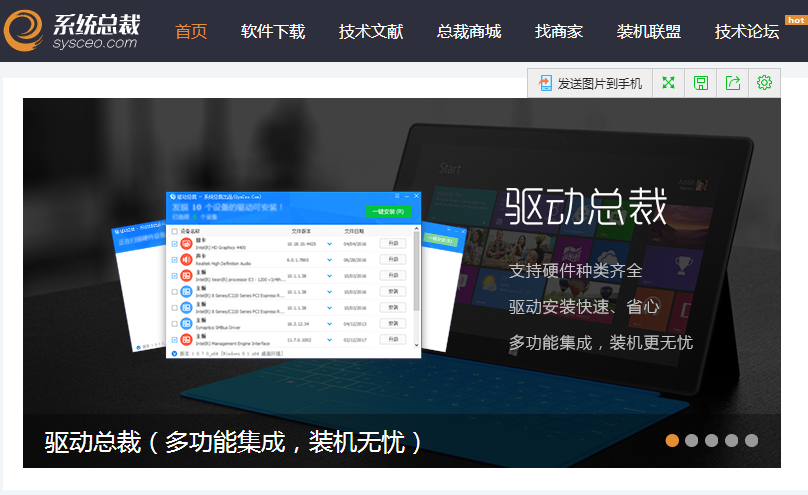This screenshot has width=808, height=495.
Task: Jump to the fifth carousel slide dot
Action: click(x=751, y=440)
